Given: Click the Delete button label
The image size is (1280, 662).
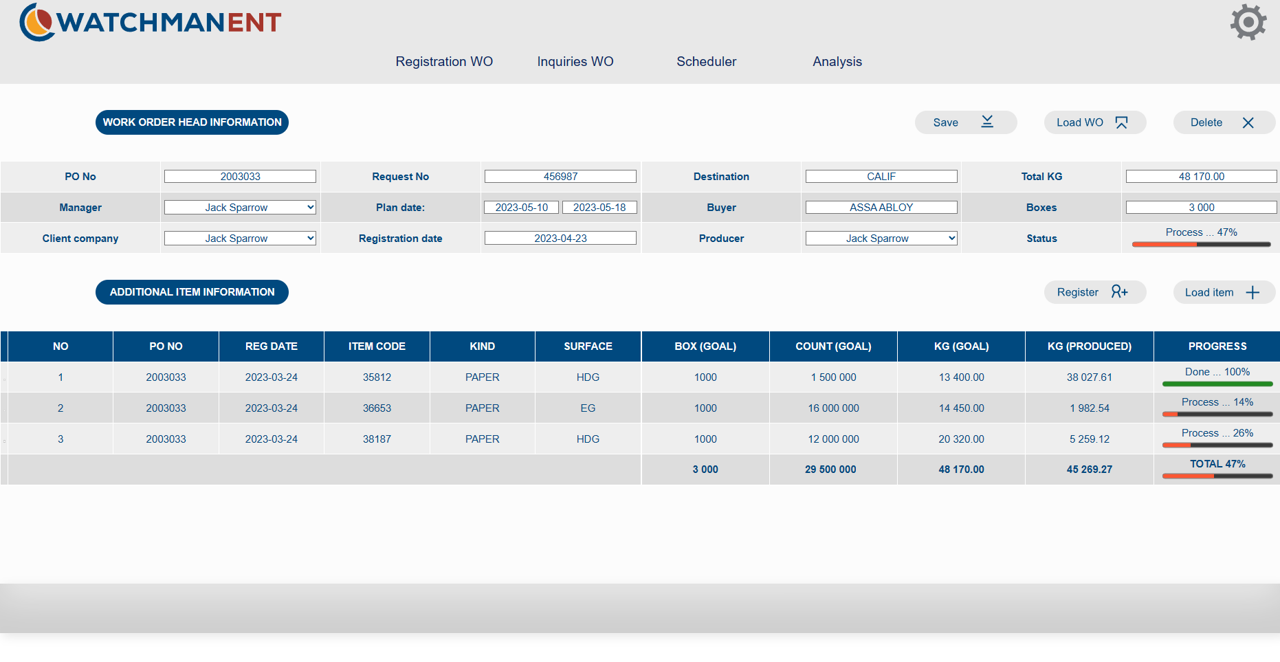Looking at the screenshot, I should 1206,122.
